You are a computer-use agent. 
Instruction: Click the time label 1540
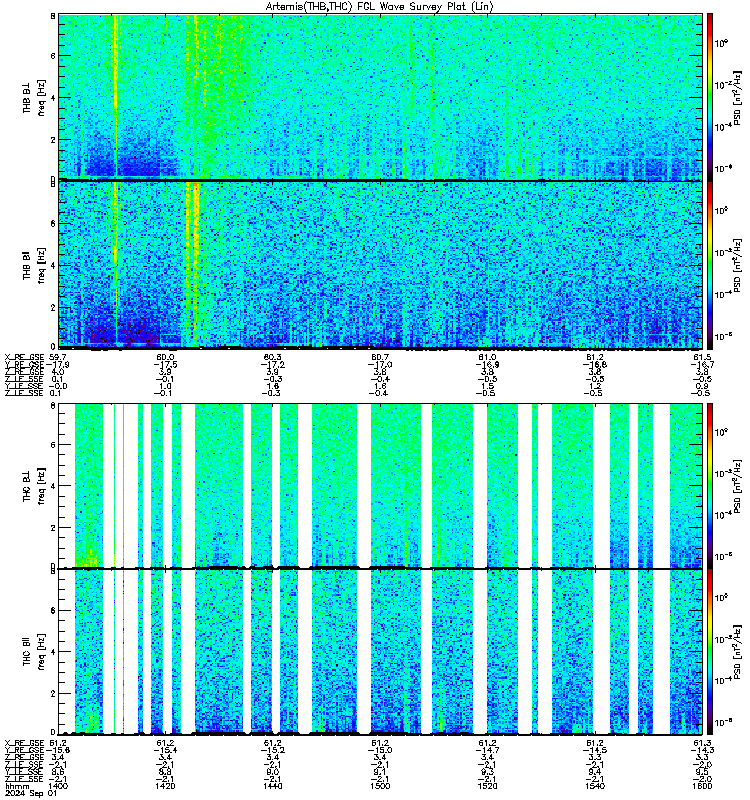coord(595,786)
